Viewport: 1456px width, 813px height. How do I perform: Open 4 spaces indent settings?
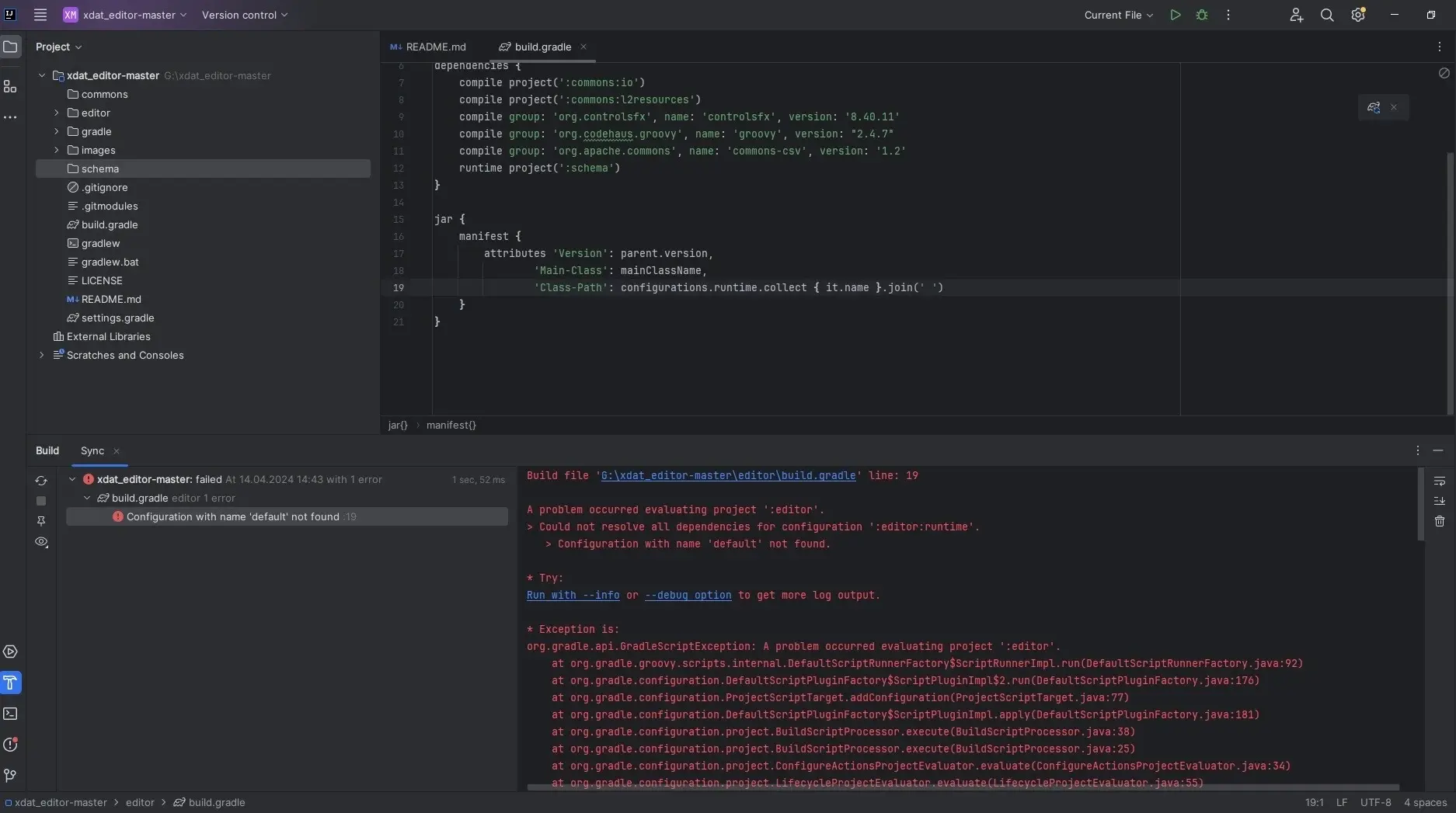click(x=1425, y=802)
